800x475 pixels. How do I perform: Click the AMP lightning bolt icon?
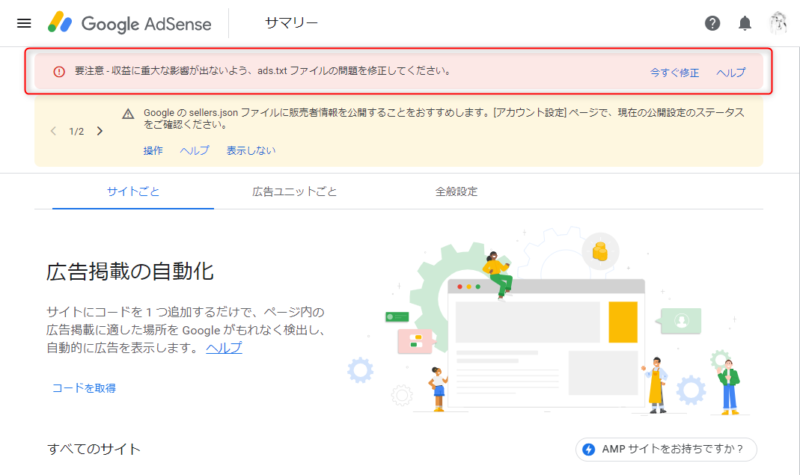589,449
